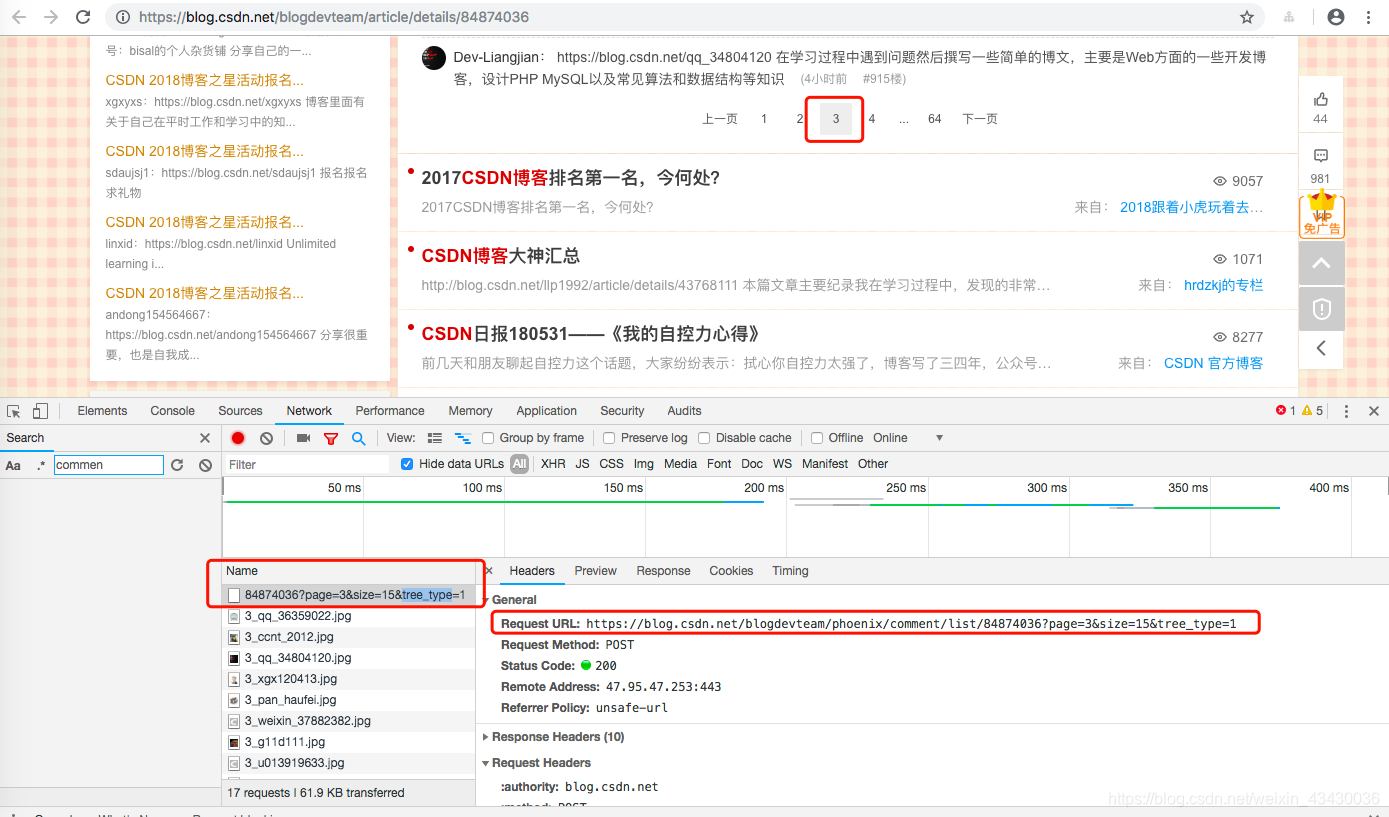Viewport: 1389px width, 817px height.
Task: Filter requests by JS type
Action: pos(582,464)
